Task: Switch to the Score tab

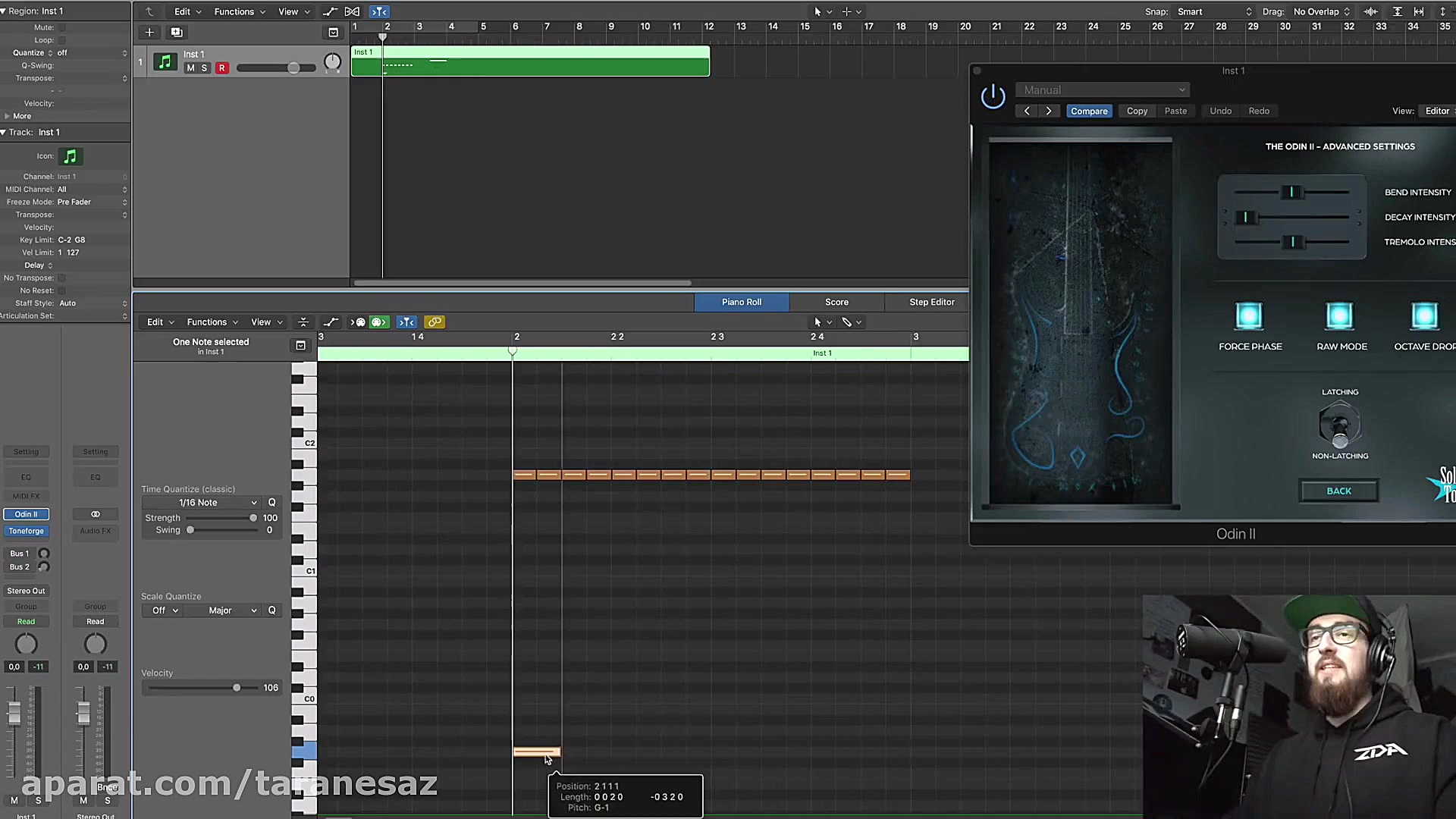Action: coord(836,302)
